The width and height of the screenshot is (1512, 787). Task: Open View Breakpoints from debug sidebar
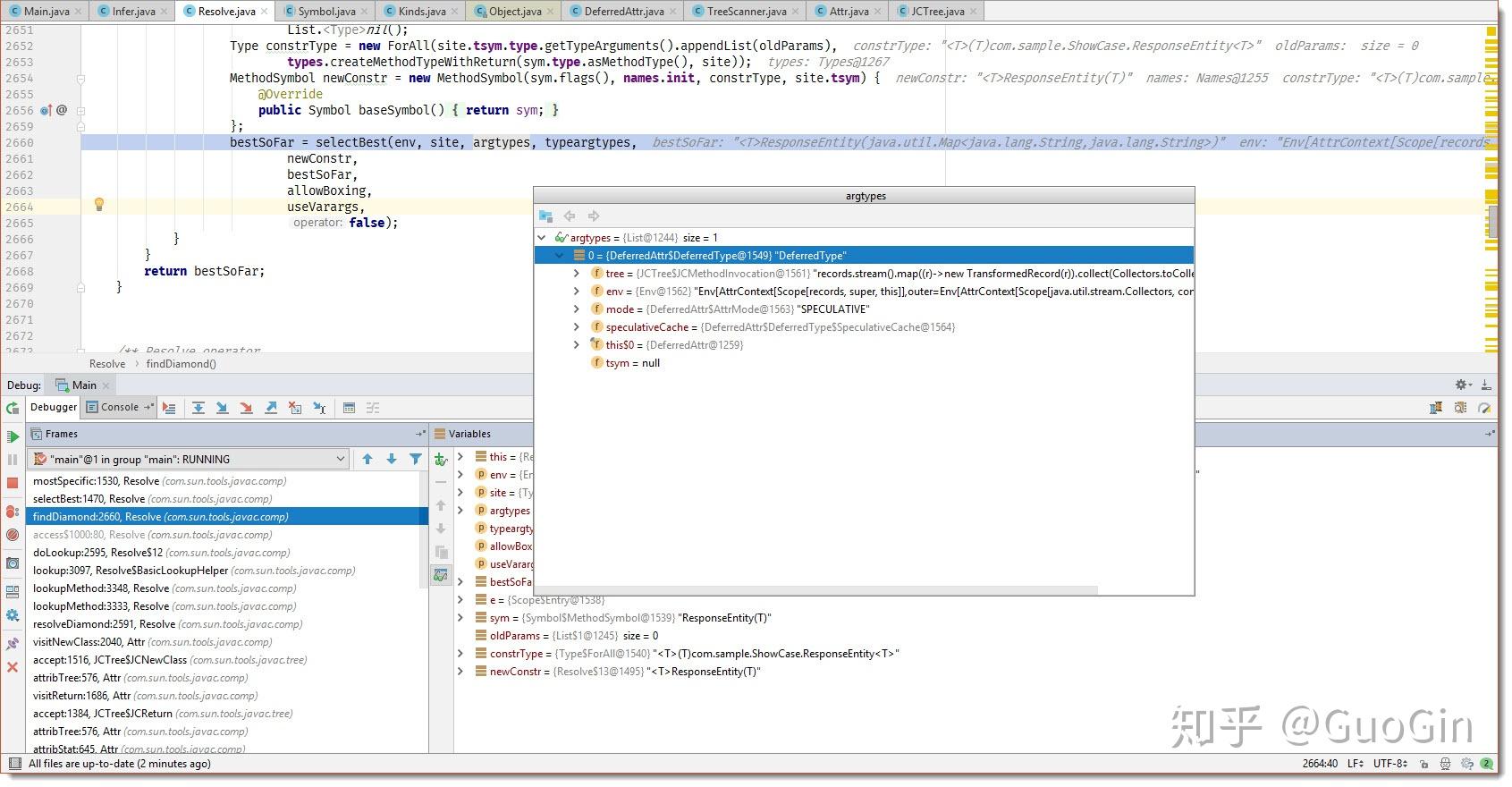13,512
